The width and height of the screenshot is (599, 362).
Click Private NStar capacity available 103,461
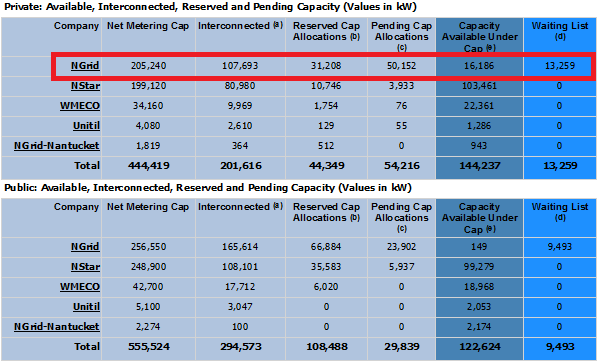point(479,86)
